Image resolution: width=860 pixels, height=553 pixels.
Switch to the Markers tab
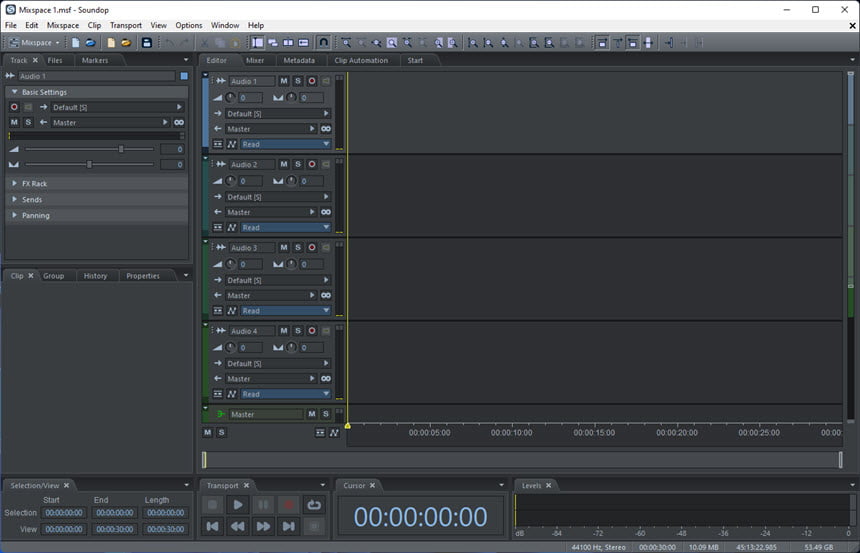(x=95, y=60)
